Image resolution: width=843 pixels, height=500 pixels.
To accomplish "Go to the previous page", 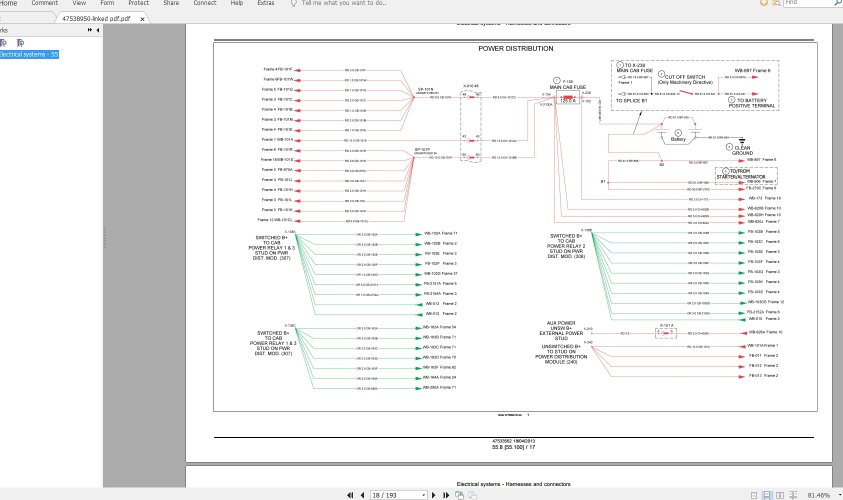I will [361, 494].
